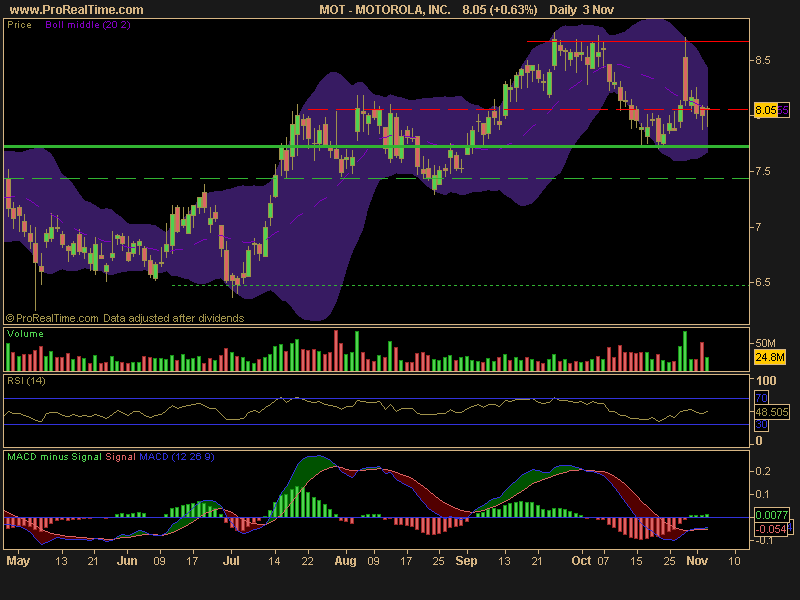The image size is (800, 600).
Task: Click the RSI (14) indicator label
Action: point(26,381)
